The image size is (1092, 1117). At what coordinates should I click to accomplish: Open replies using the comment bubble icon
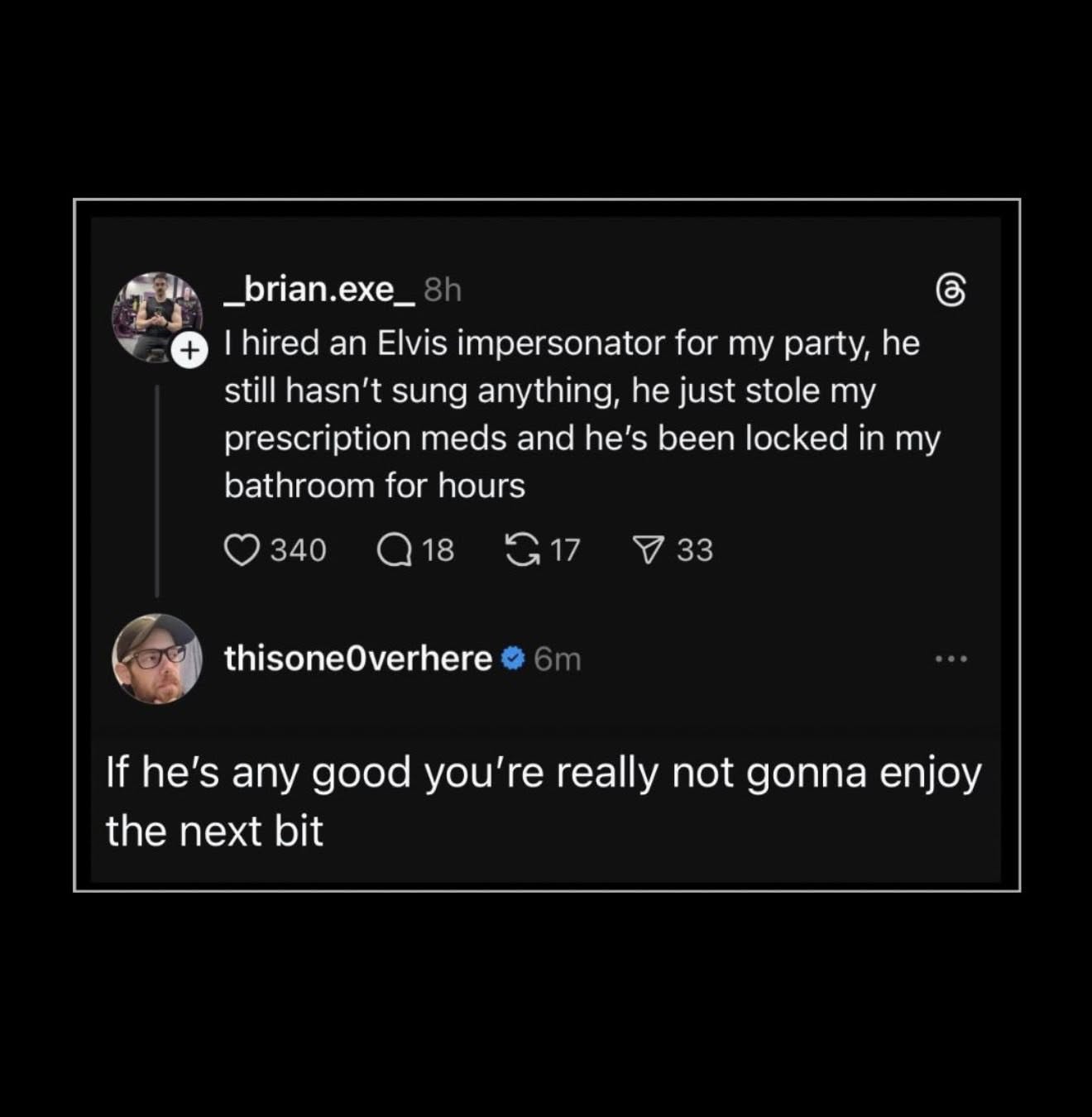point(395,550)
